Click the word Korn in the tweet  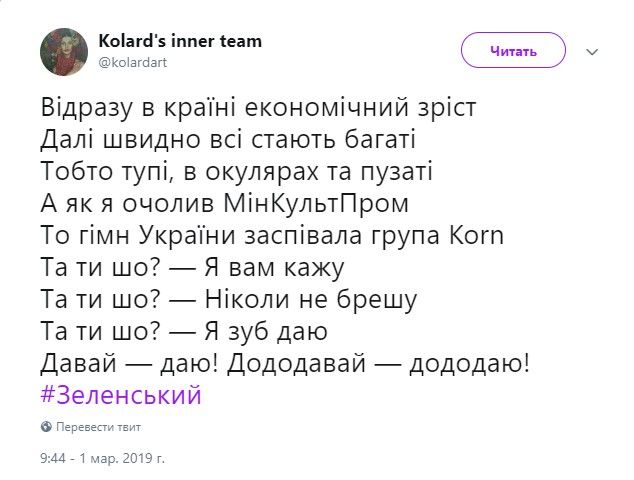[x=476, y=235]
